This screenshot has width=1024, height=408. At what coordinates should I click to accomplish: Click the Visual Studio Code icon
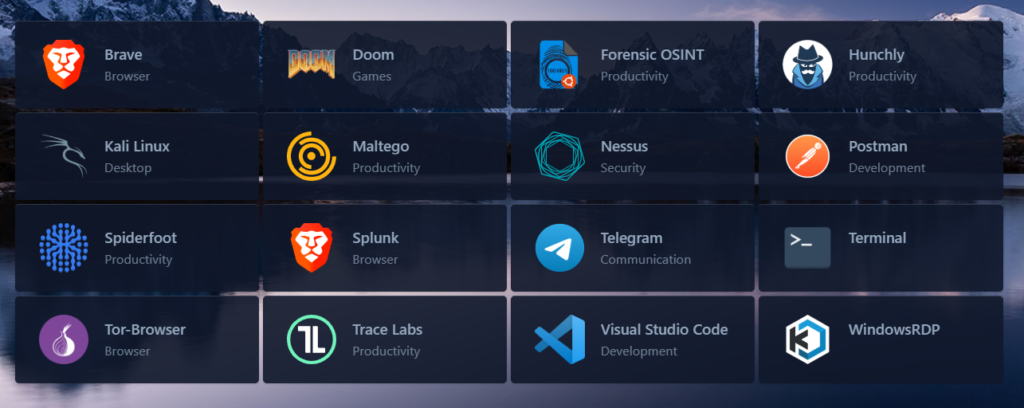[560, 339]
